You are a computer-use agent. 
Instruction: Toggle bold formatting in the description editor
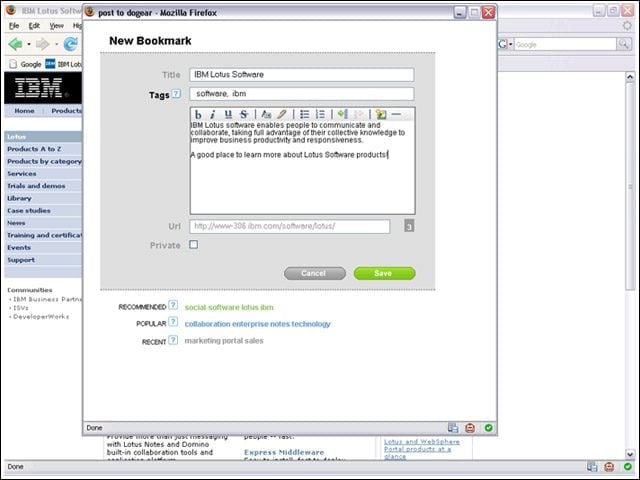[x=198, y=115]
